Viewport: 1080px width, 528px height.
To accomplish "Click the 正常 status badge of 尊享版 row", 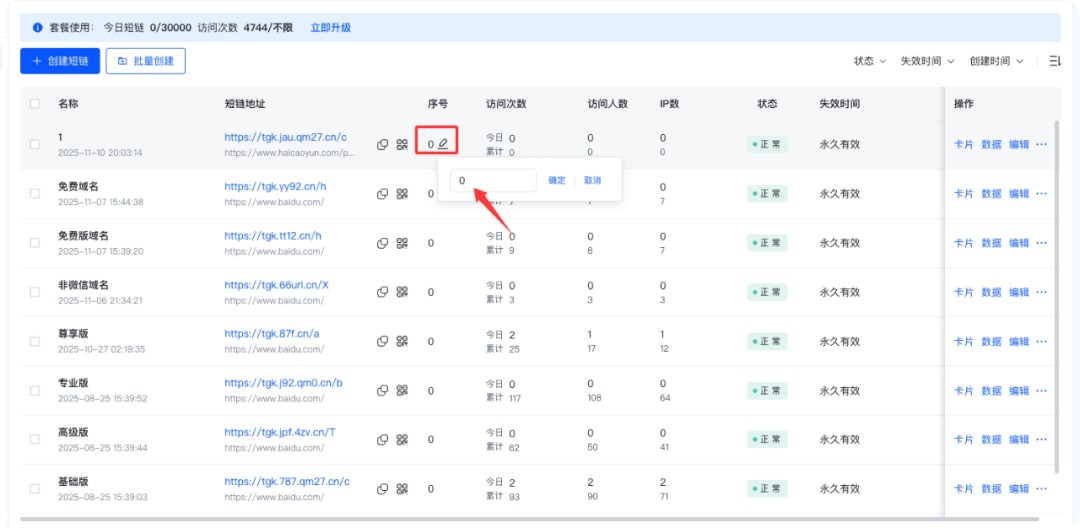I will (767, 341).
